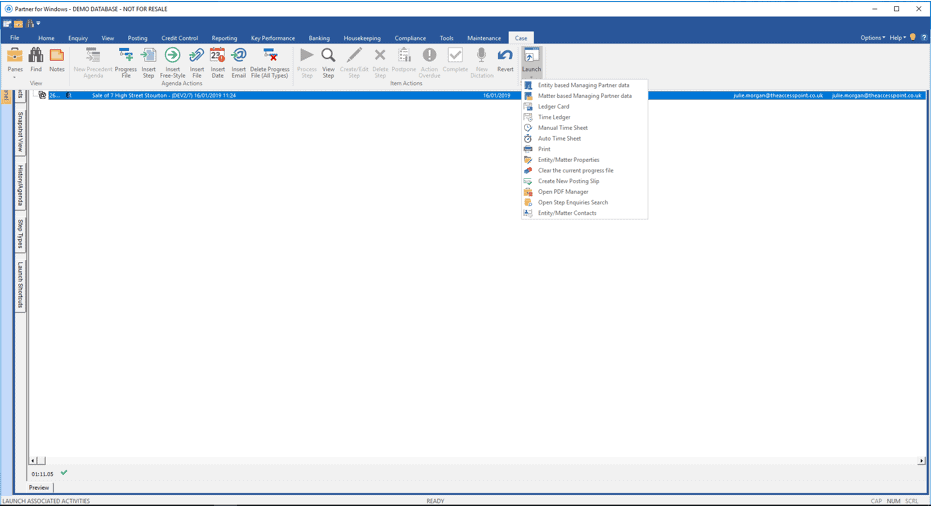Switch to the Credit Control tab
The width and height of the screenshot is (931, 506).
pyautogui.click(x=180, y=38)
